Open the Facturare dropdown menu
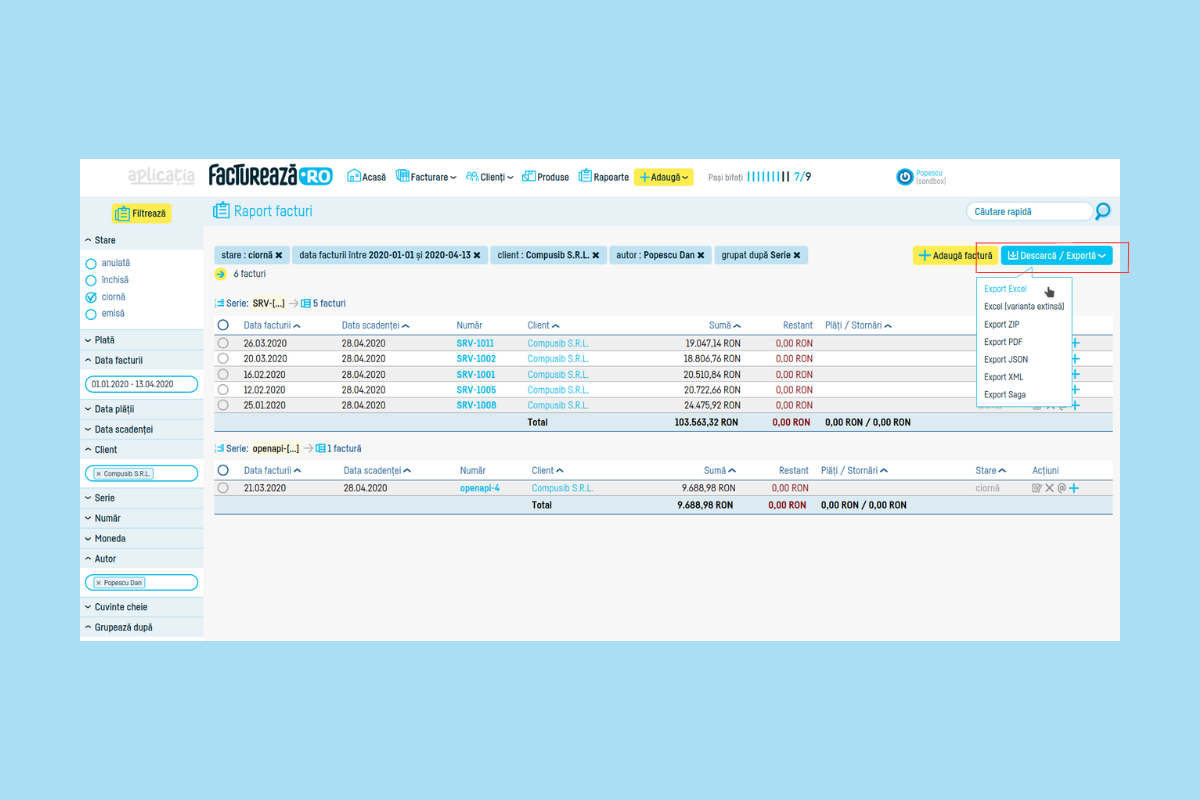1200x800 pixels. [426, 177]
